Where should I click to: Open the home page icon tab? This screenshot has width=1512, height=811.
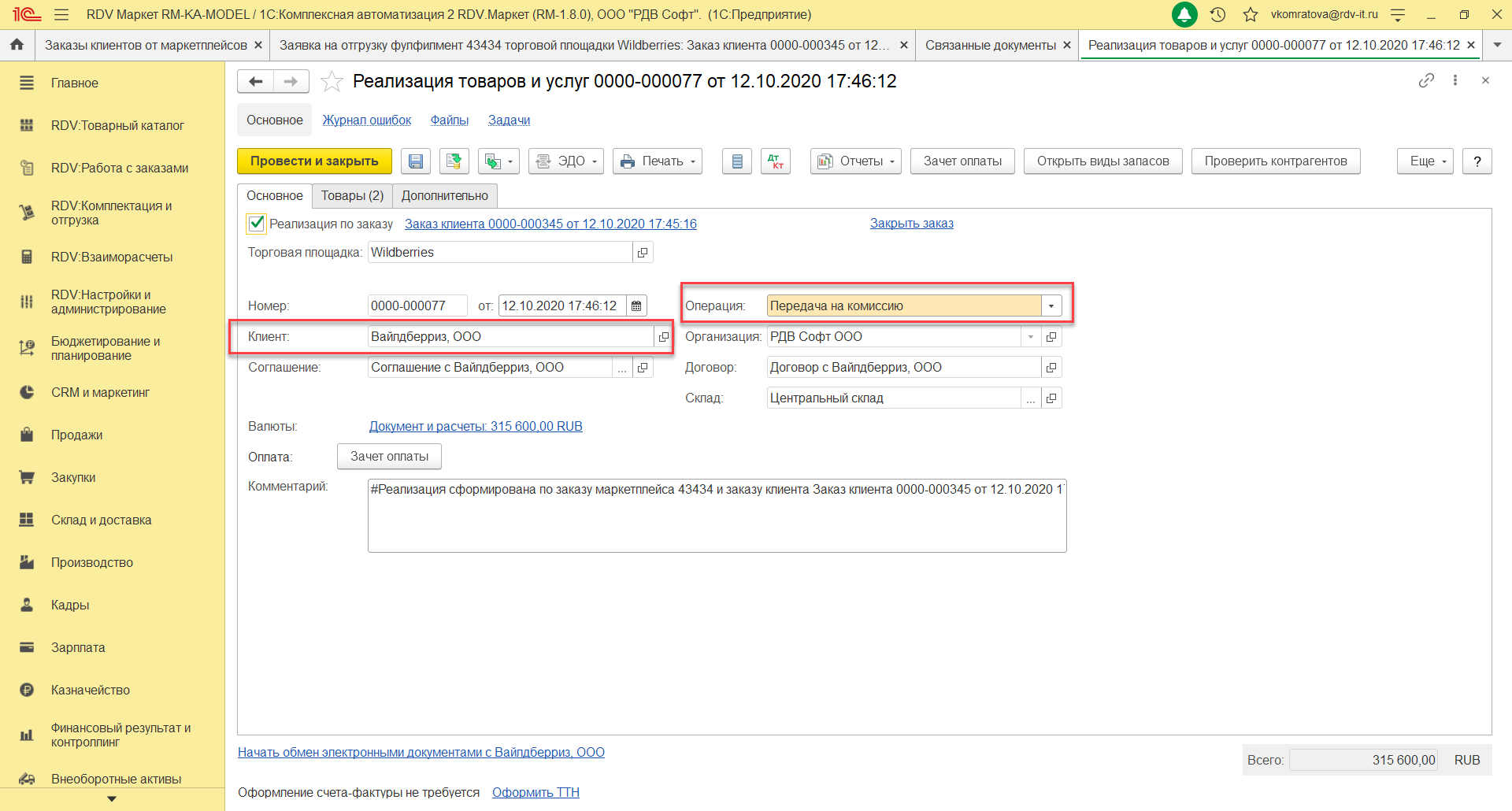(17, 45)
